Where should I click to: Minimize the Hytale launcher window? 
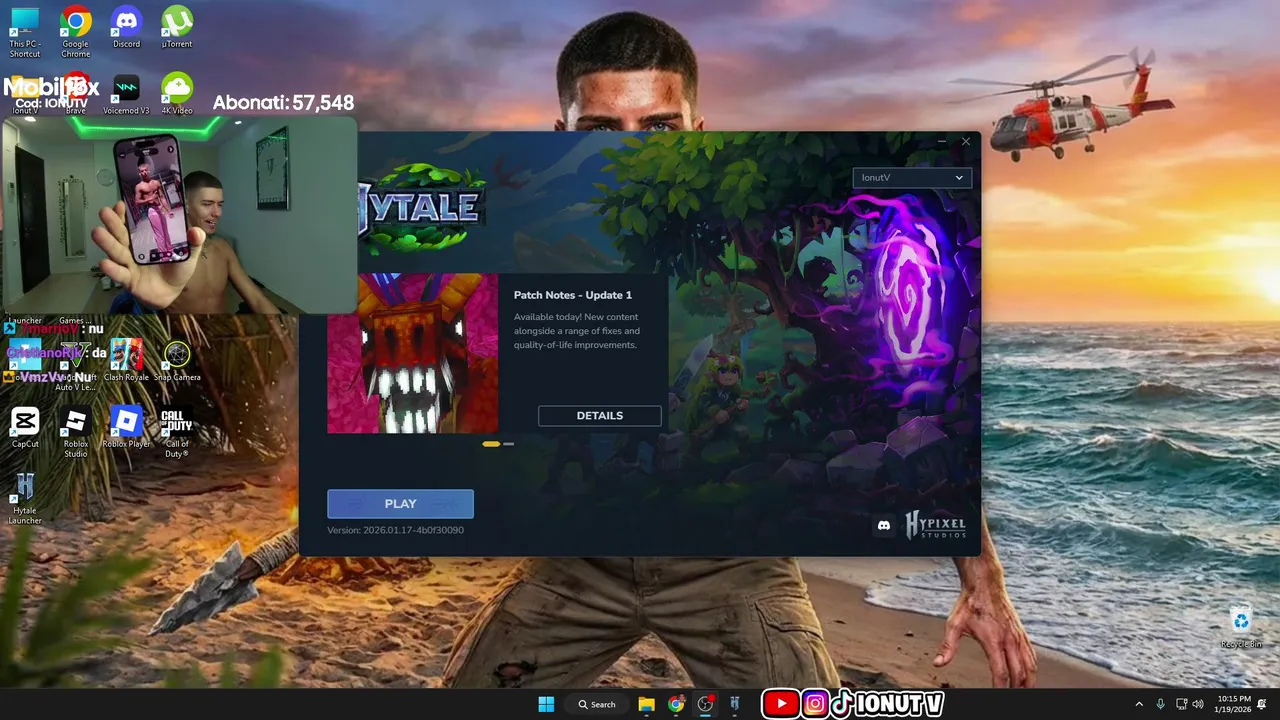click(942, 142)
